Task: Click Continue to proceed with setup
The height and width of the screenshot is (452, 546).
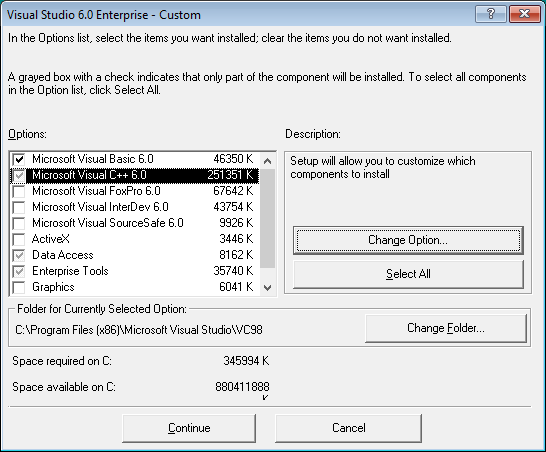Action: click(189, 428)
